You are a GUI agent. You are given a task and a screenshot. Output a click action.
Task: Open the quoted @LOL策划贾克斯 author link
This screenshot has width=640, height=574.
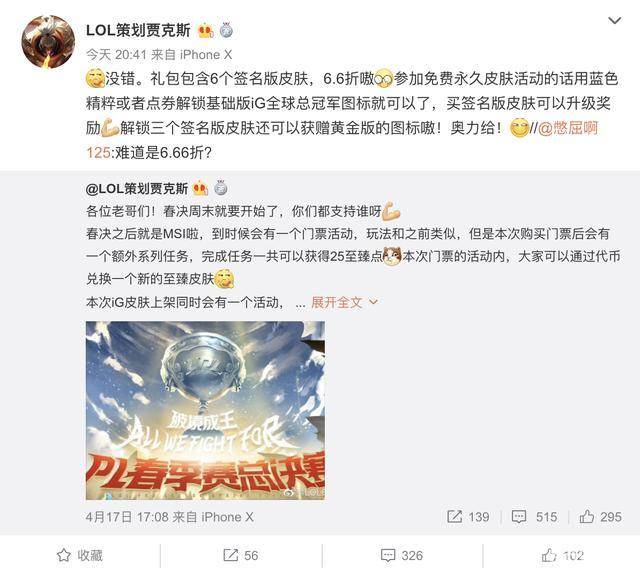(x=137, y=189)
